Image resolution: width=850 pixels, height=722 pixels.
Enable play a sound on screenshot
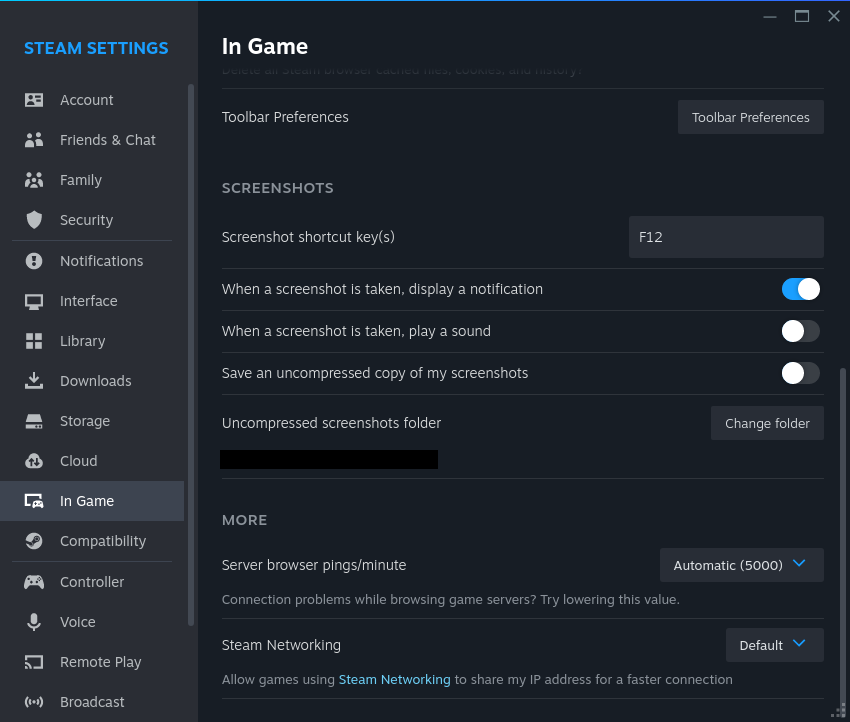(800, 331)
